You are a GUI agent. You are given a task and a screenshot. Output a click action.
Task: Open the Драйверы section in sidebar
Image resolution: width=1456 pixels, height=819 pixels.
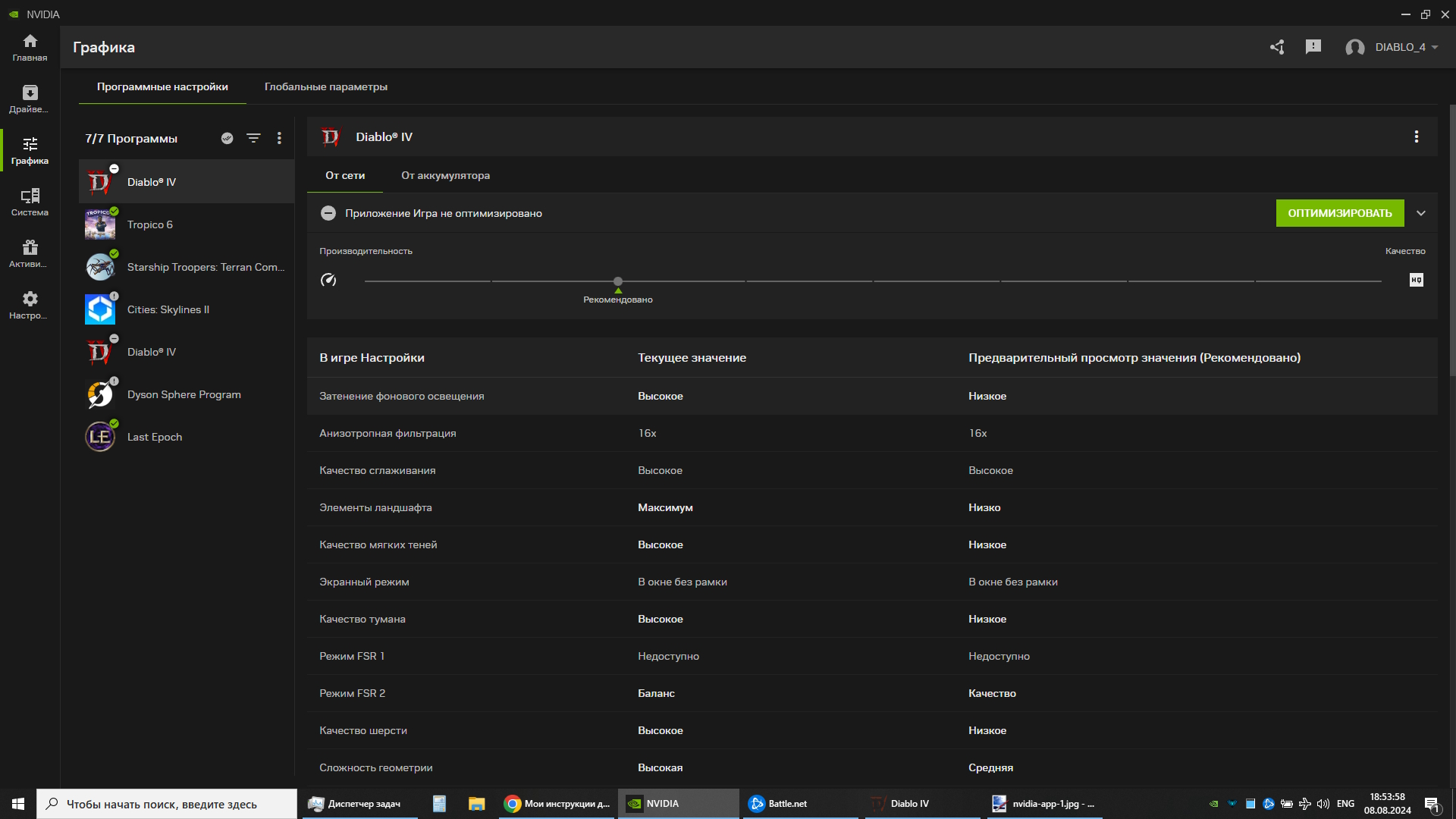[x=30, y=99]
